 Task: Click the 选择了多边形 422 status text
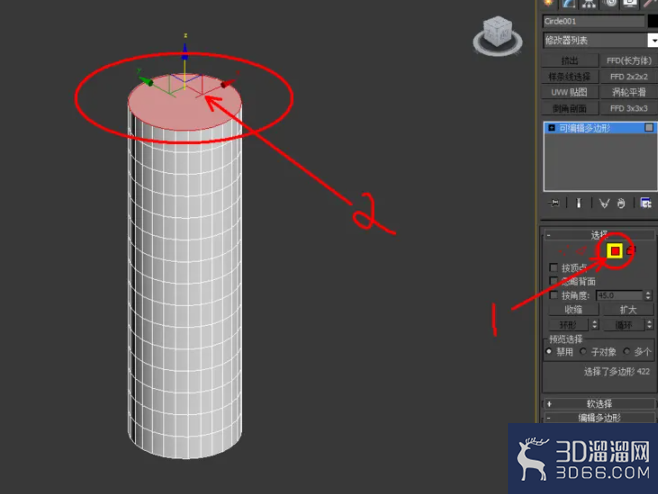pos(616,371)
